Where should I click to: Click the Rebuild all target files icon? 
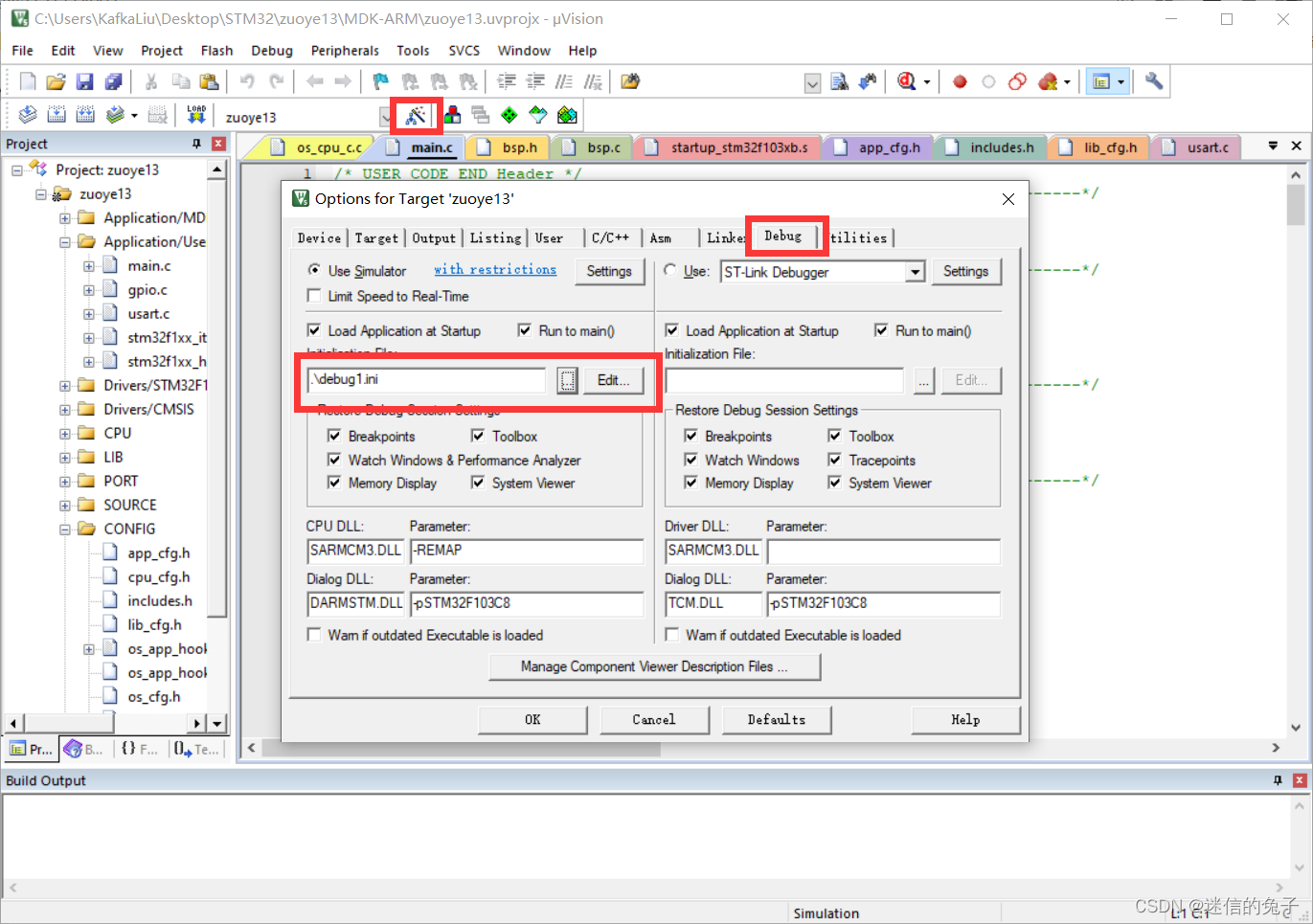[x=85, y=116]
